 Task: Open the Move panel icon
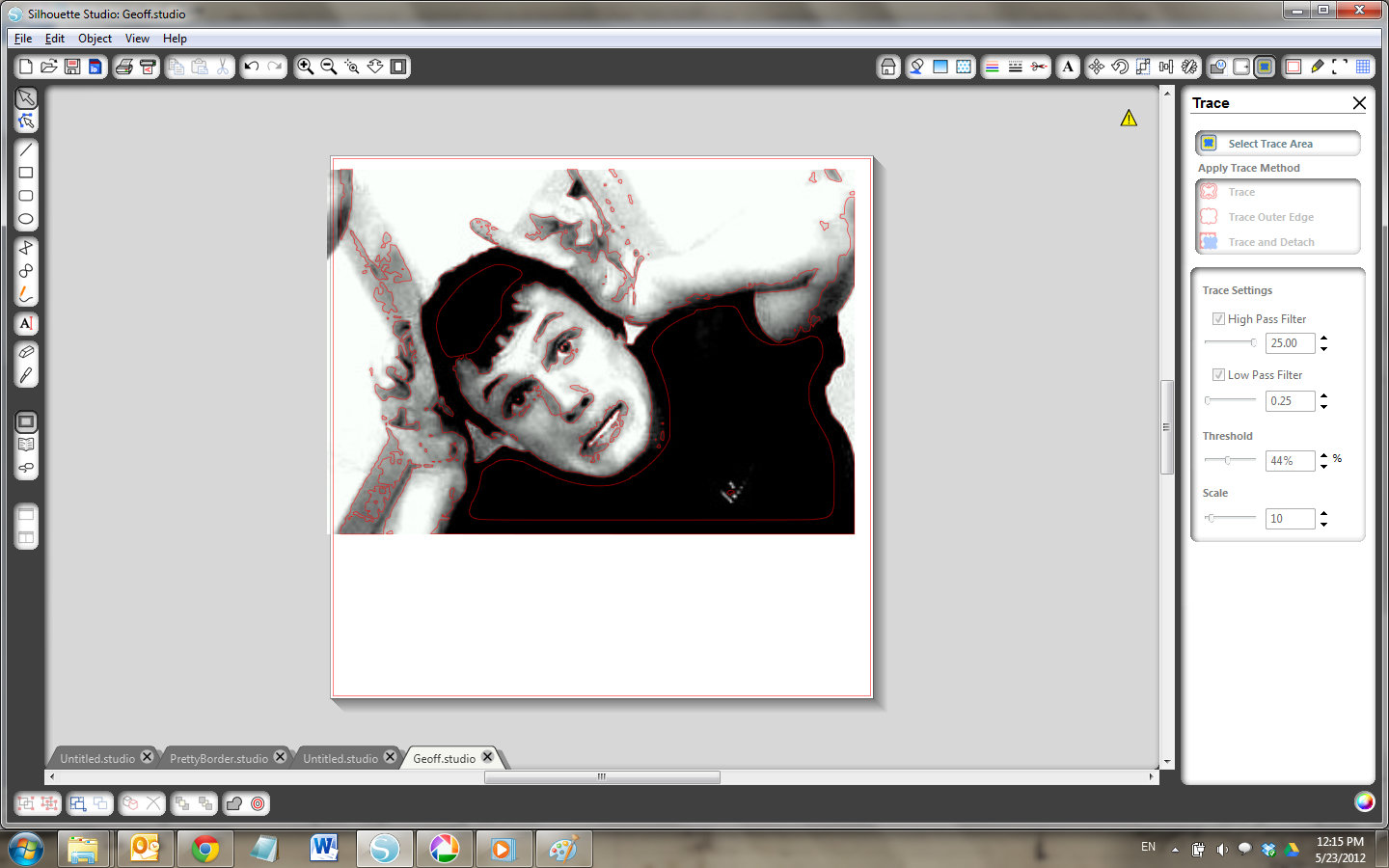[x=1097, y=67]
